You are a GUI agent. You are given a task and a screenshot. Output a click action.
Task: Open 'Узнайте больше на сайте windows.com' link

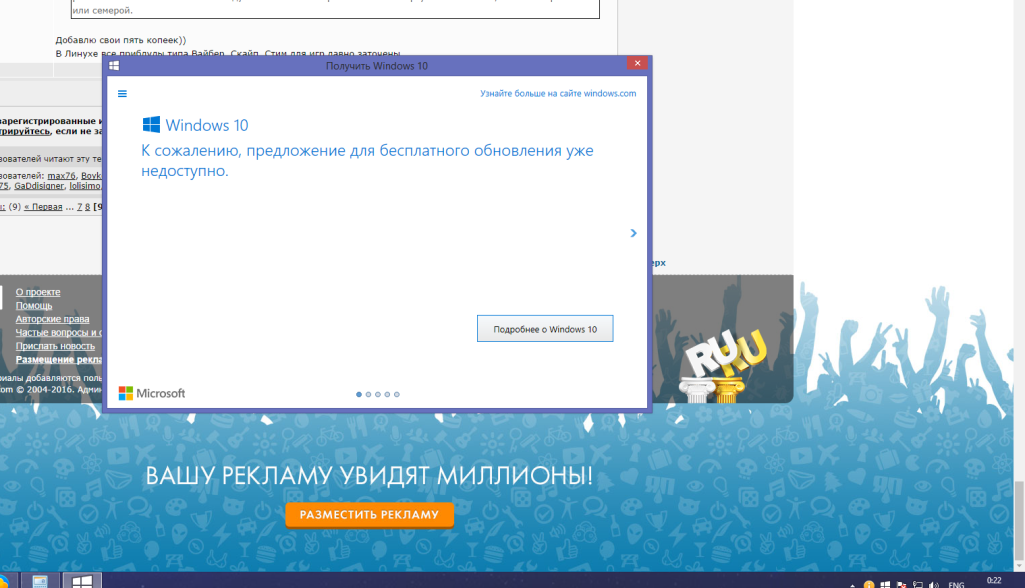click(558, 94)
